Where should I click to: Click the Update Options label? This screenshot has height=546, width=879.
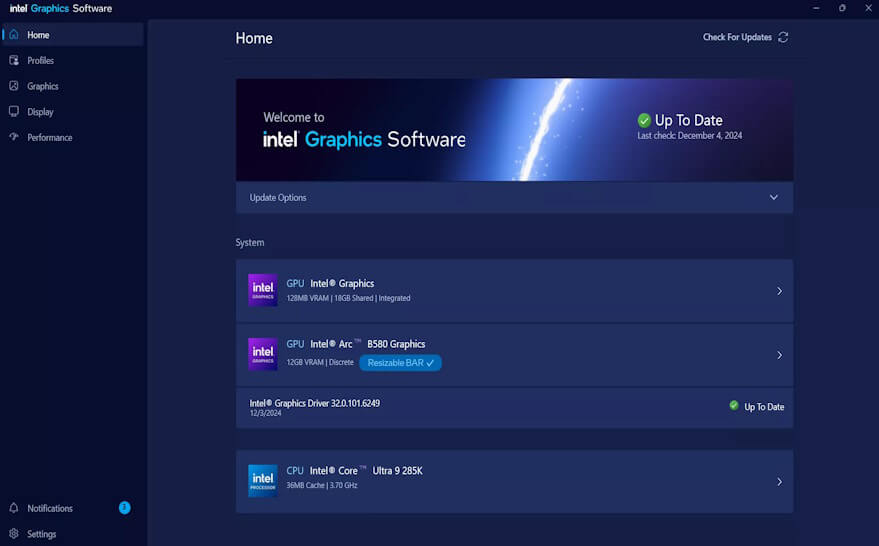tap(278, 197)
